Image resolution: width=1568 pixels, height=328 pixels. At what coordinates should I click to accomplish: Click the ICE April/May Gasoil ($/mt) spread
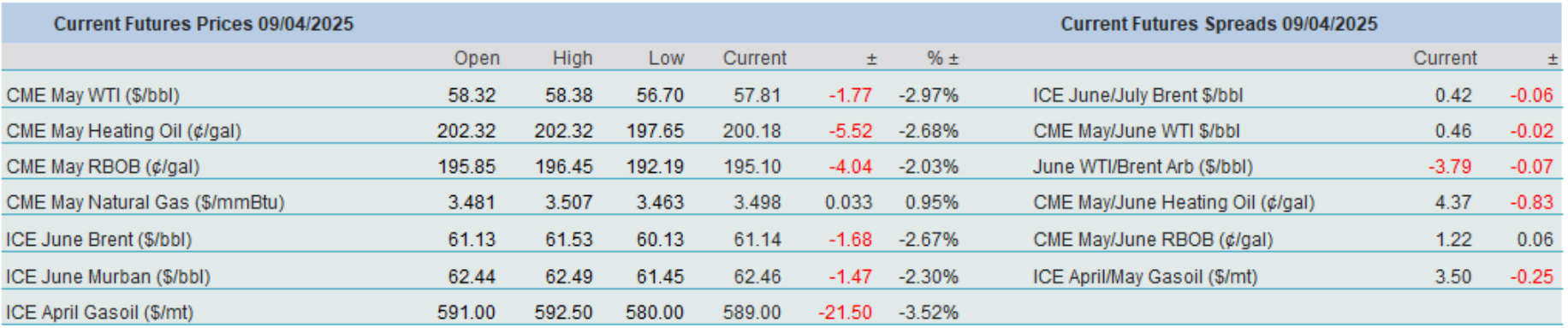1145,277
